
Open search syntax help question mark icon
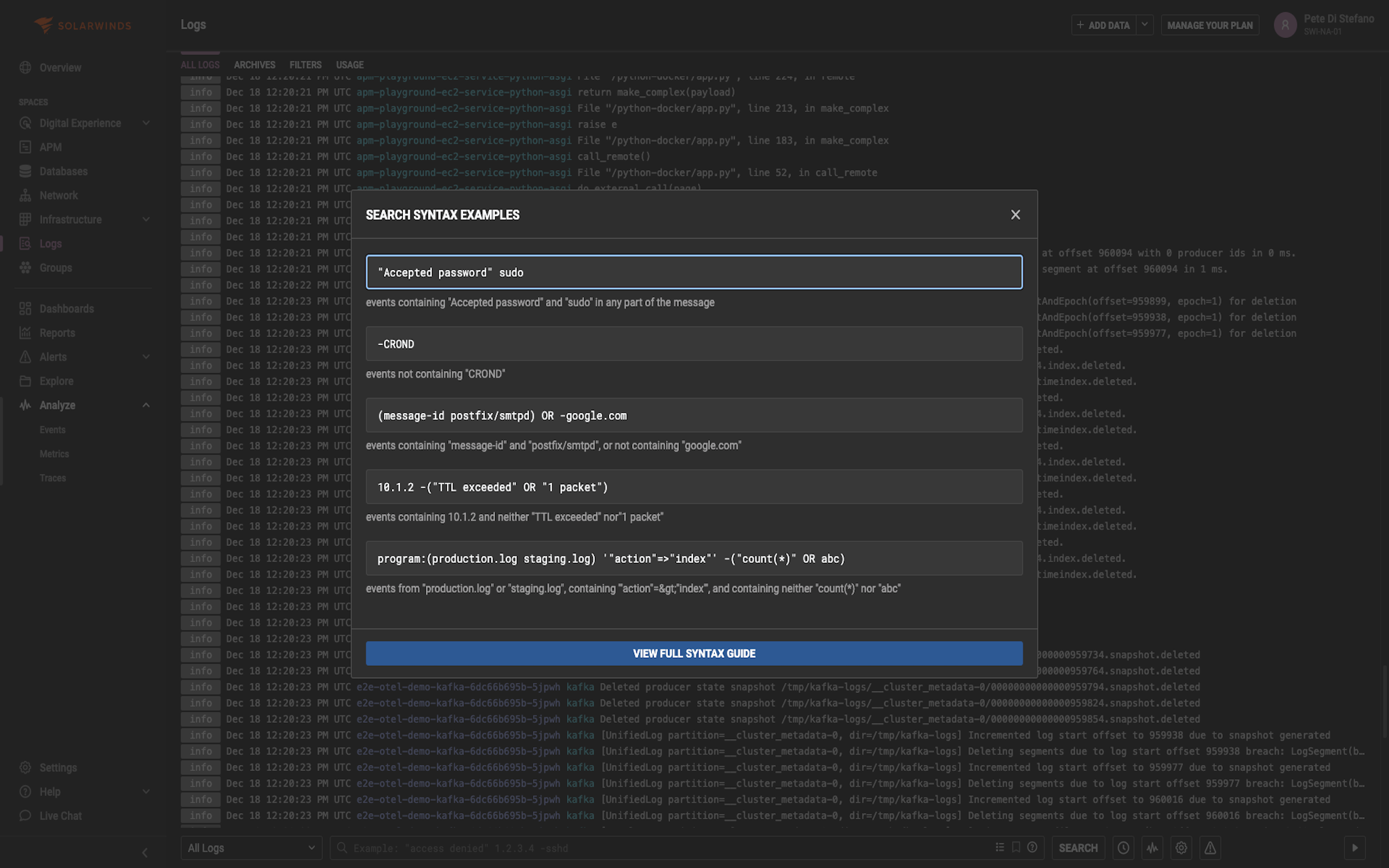pos(1032,848)
